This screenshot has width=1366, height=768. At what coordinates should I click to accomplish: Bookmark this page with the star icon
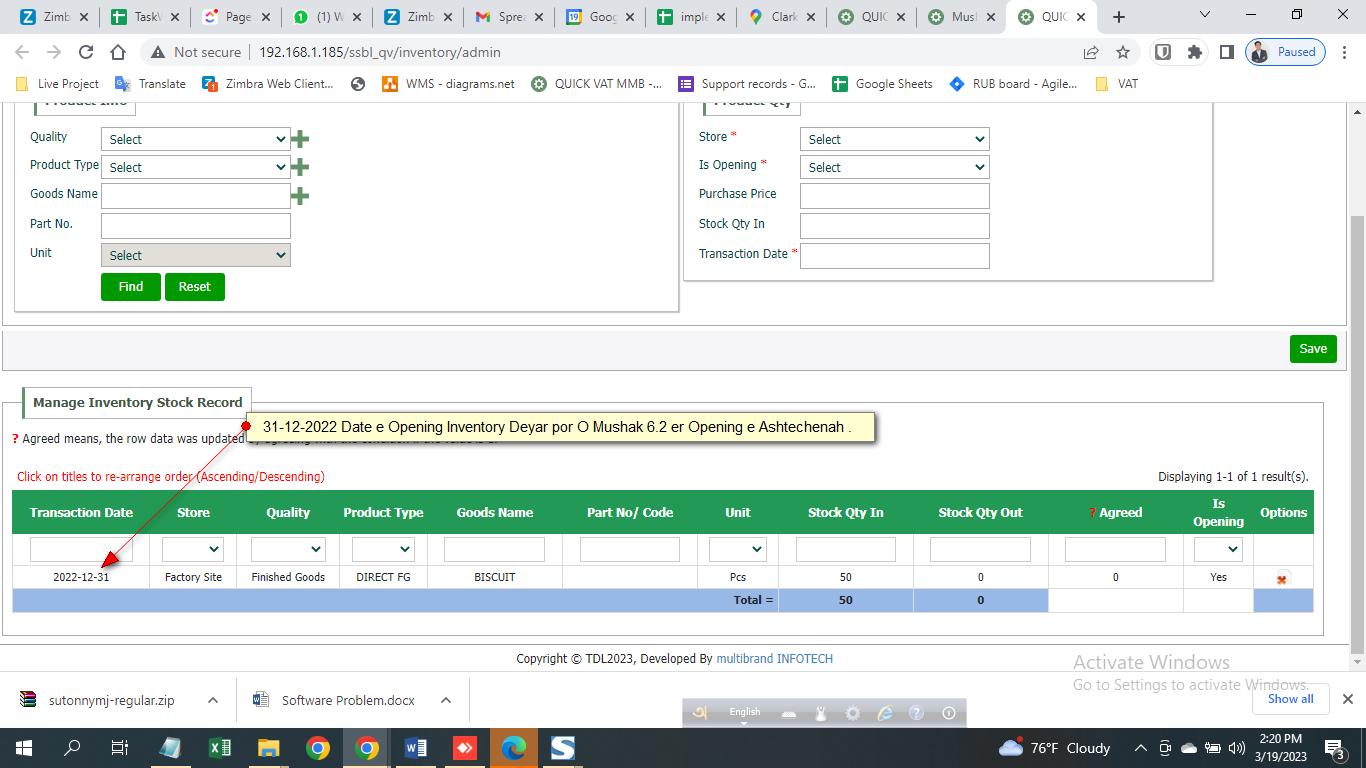click(1123, 52)
